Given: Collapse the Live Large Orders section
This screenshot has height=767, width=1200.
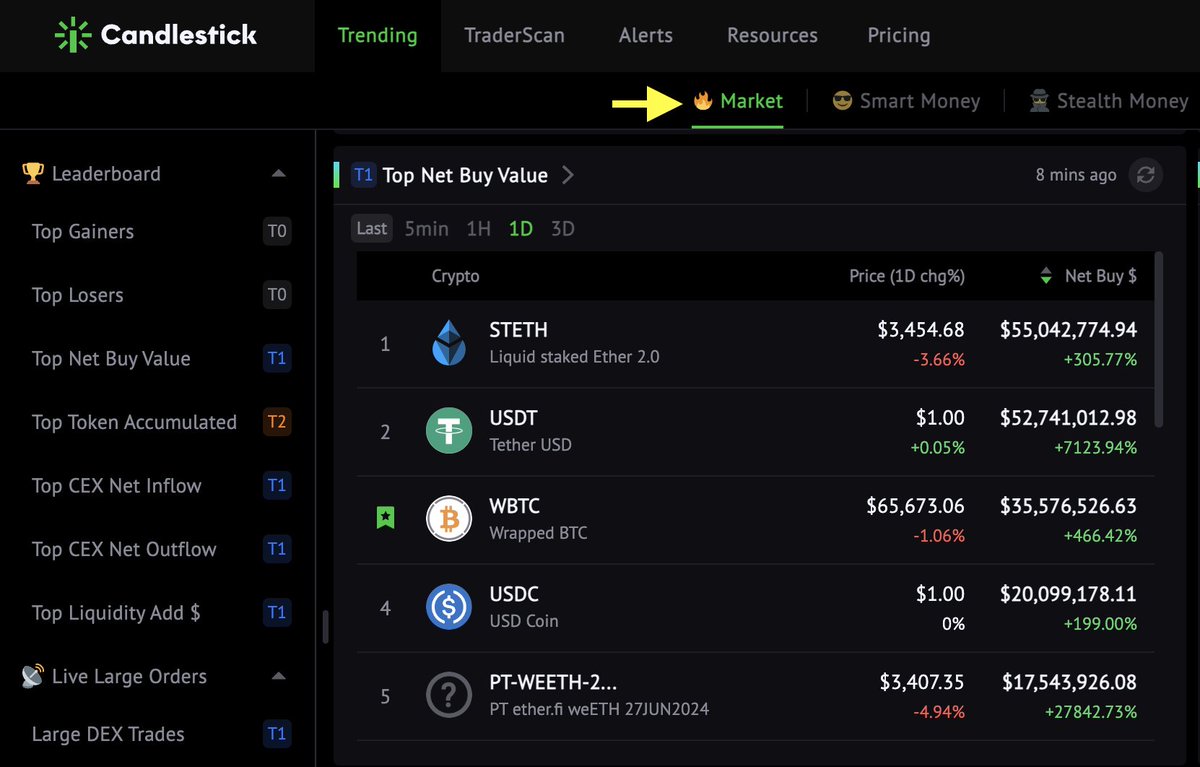Looking at the screenshot, I should [x=279, y=677].
